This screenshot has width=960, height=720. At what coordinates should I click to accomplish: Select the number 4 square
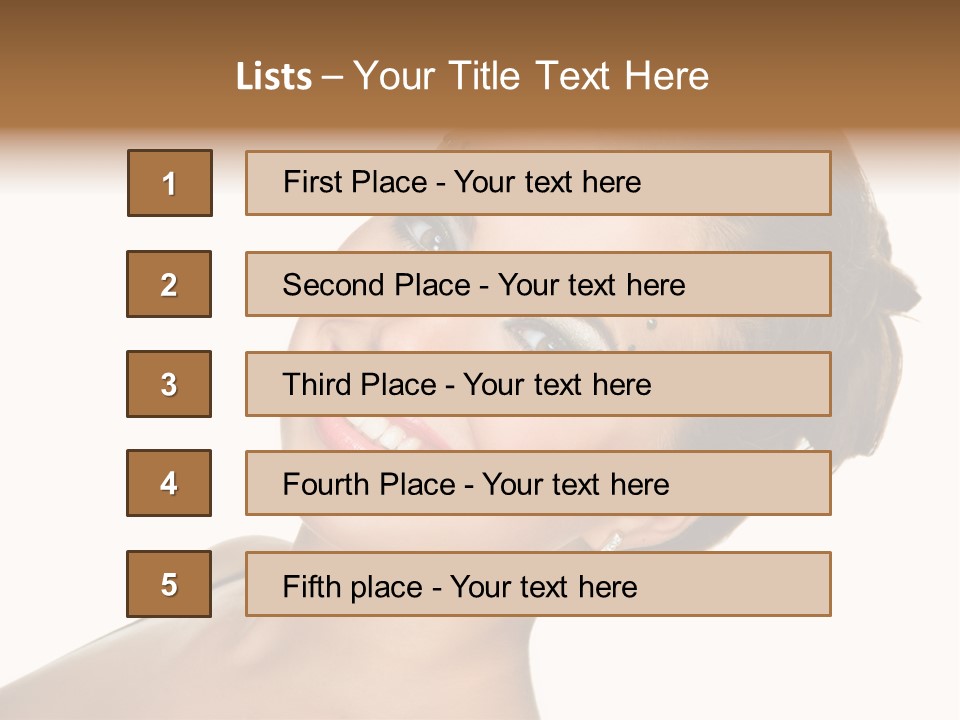click(169, 483)
